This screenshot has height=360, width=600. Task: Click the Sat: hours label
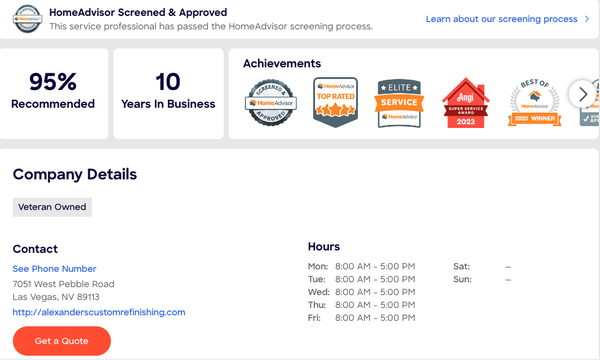(461, 266)
